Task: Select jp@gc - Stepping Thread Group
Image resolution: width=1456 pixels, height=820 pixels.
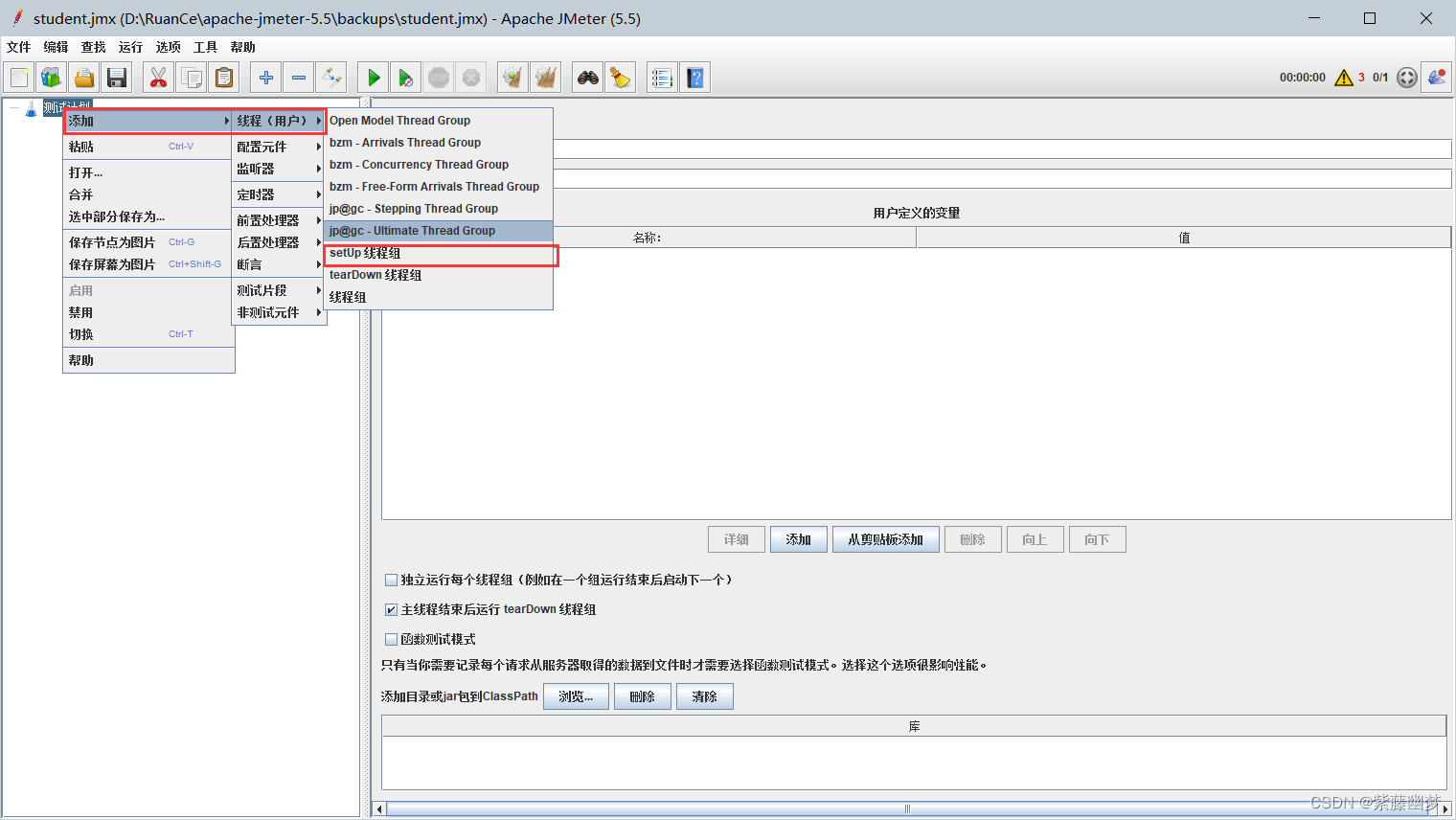Action: tap(439, 209)
